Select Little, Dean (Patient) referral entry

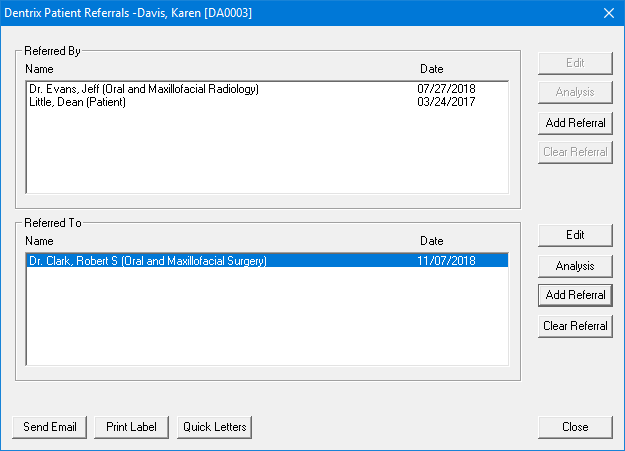78,102
